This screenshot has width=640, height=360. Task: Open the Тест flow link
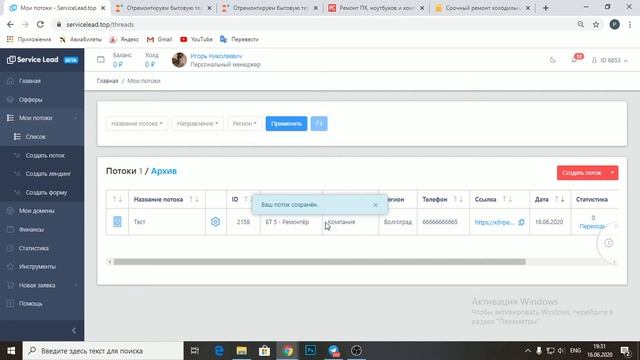click(x=494, y=222)
